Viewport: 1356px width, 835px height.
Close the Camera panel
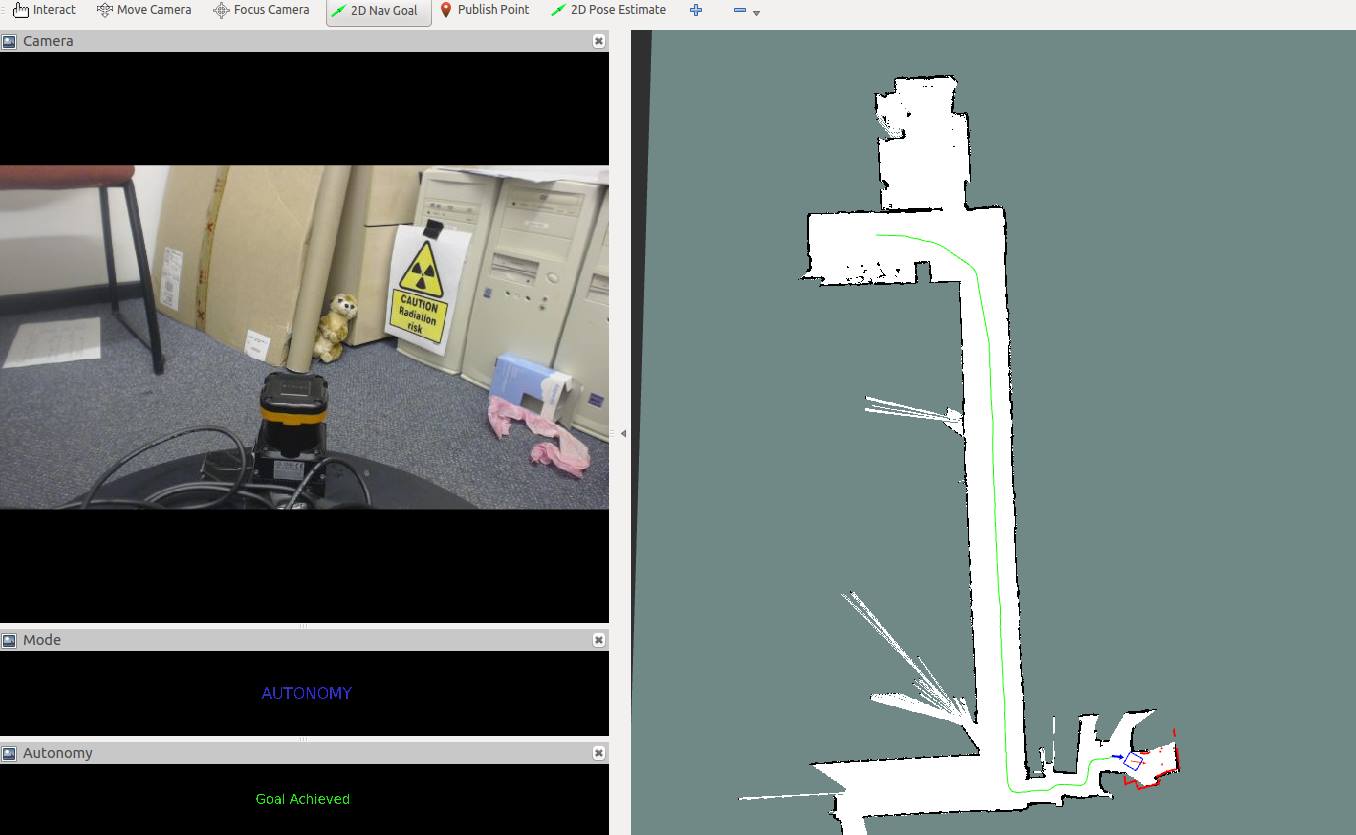tap(598, 41)
